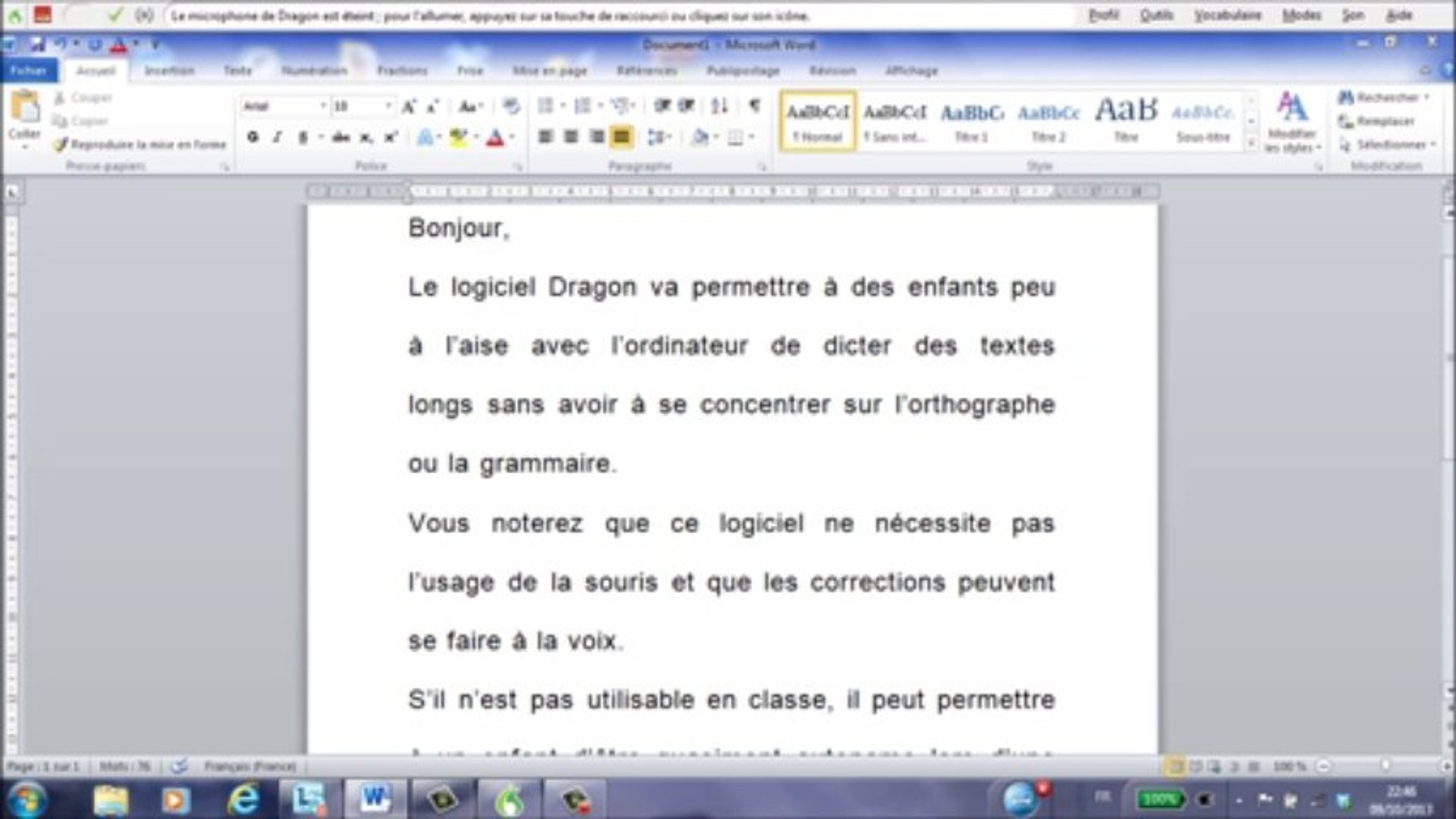The image size is (1456, 819).
Task: Align text to the right
Action: tap(596, 137)
